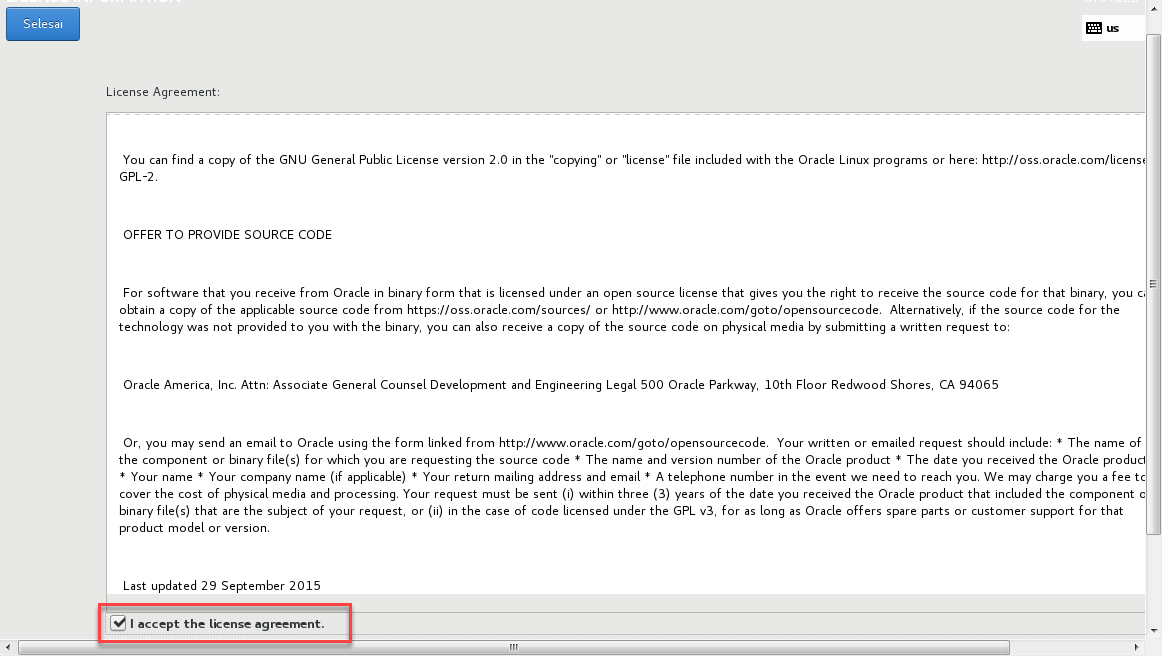
Task: Click the horizontal scrollbar left arrow
Action: pyautogui.click(x=7, y=647)
